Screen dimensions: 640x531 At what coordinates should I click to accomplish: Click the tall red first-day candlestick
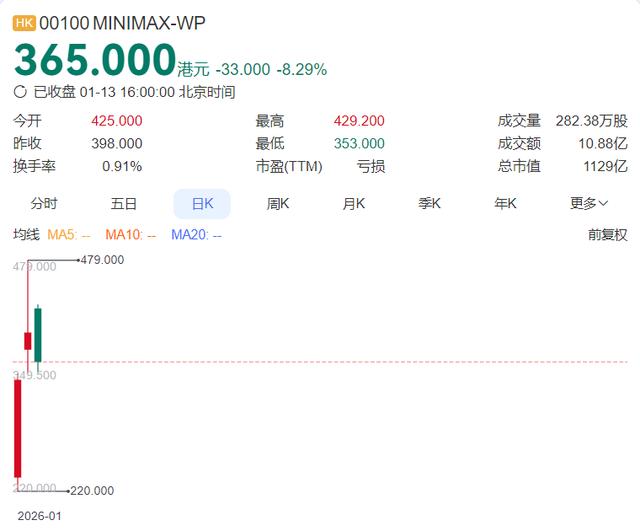(x=17, y=427)
